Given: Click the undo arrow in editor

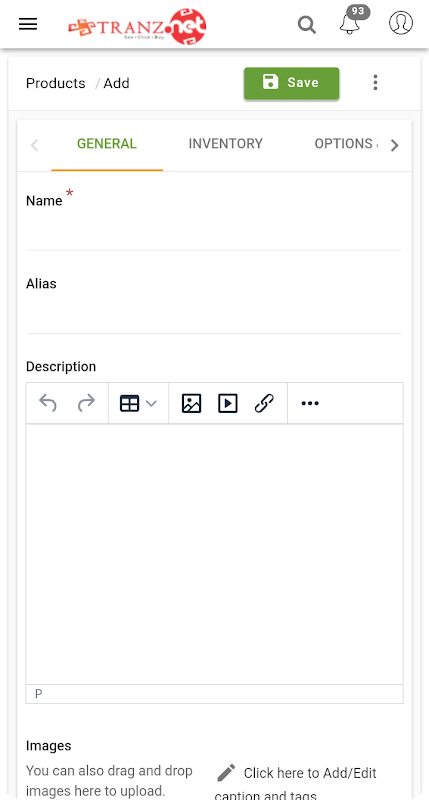Looking at the screenshot, I should [x=48, y=403].
